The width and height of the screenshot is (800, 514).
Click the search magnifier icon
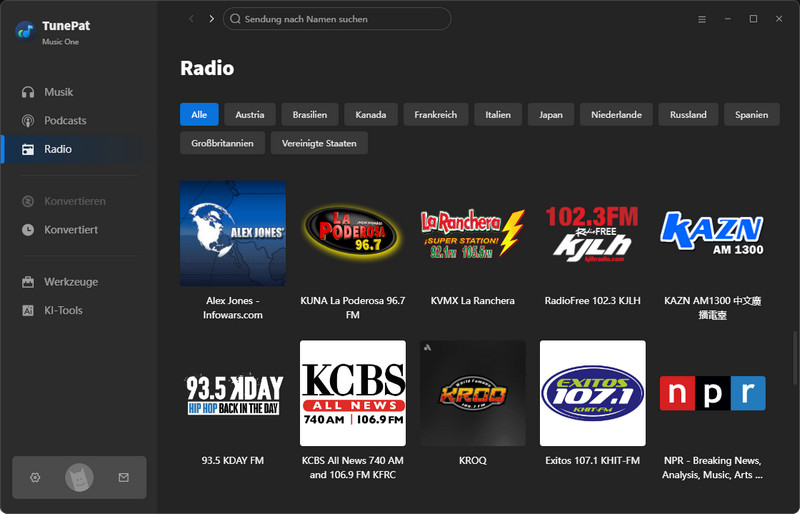[235, 19]
